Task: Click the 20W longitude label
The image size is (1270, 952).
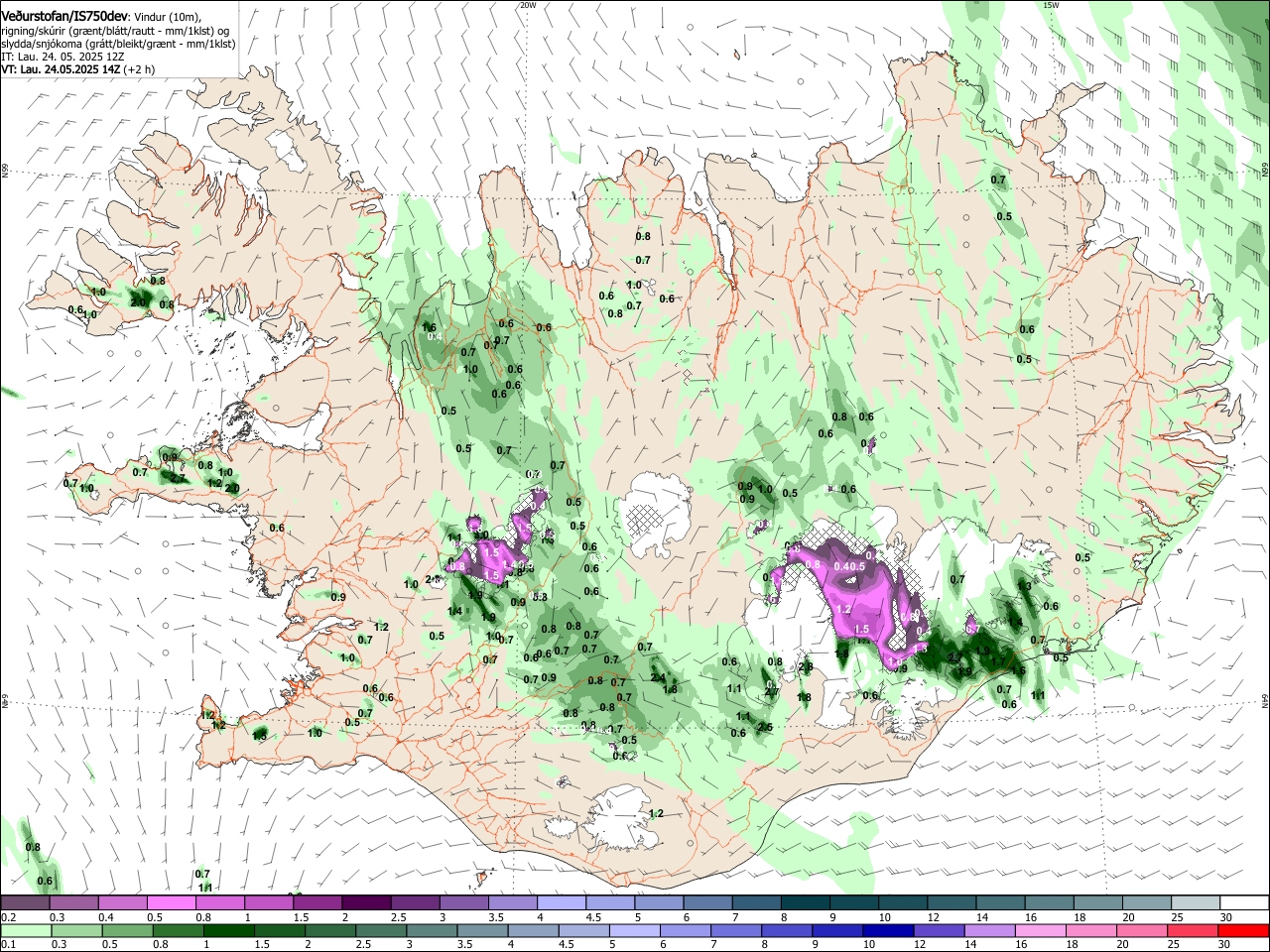Action: (x=528, y=5)
